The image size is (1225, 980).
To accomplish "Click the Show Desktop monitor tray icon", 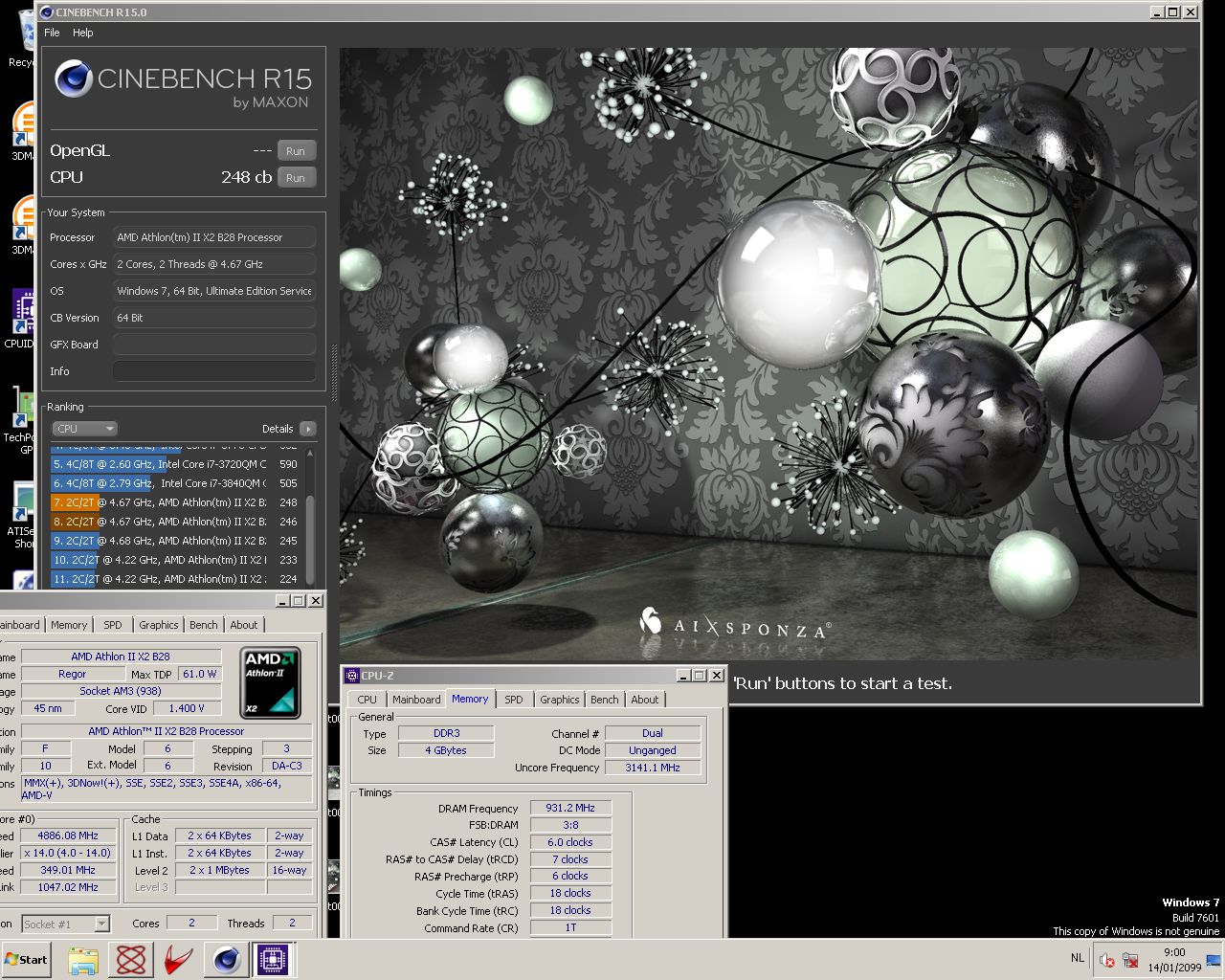I will 1214,960.
